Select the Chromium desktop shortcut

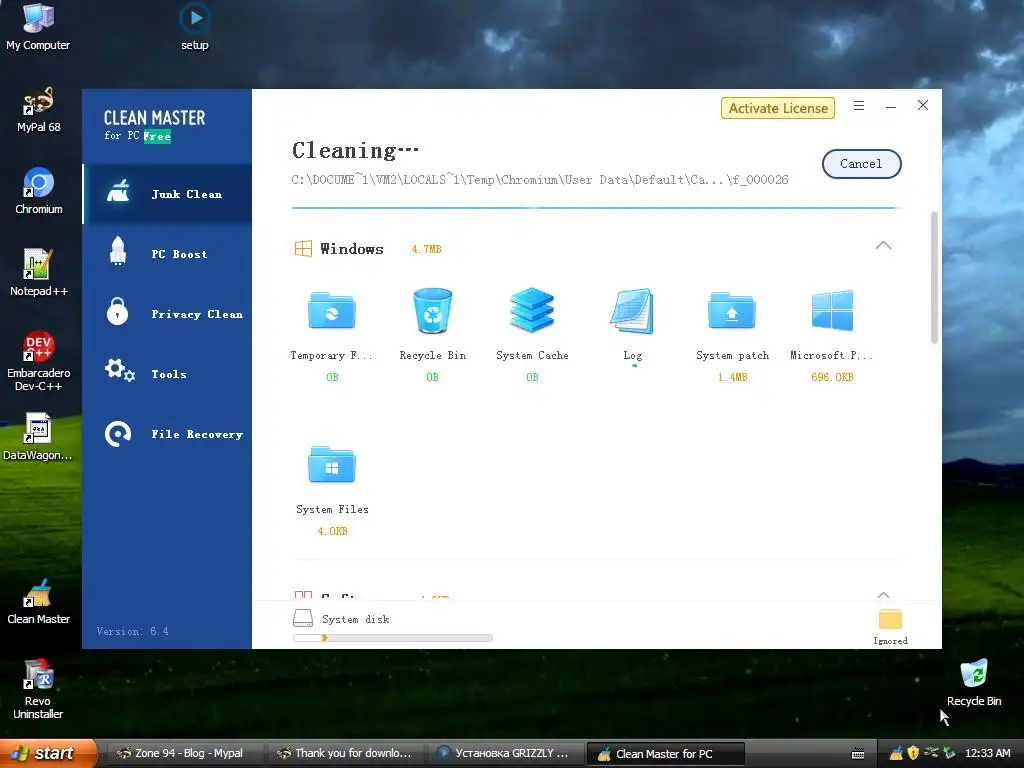(x=39, y=191)
